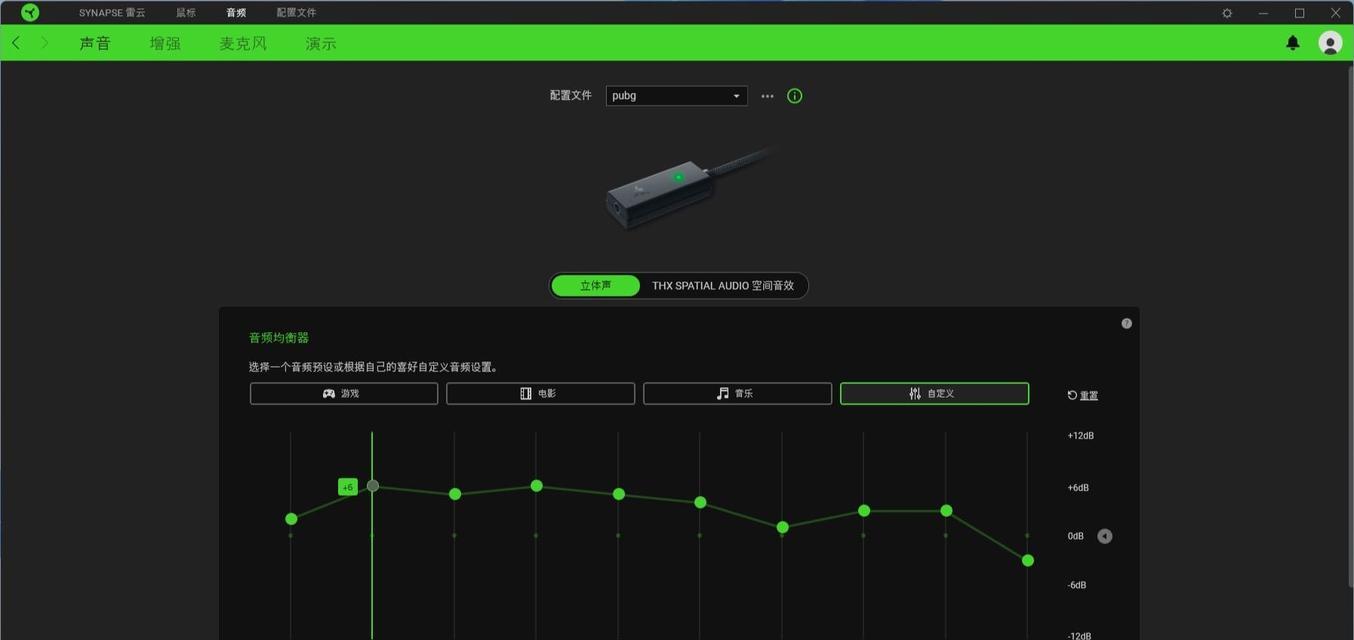Click the 0dB scale label

click(1076, 536)
